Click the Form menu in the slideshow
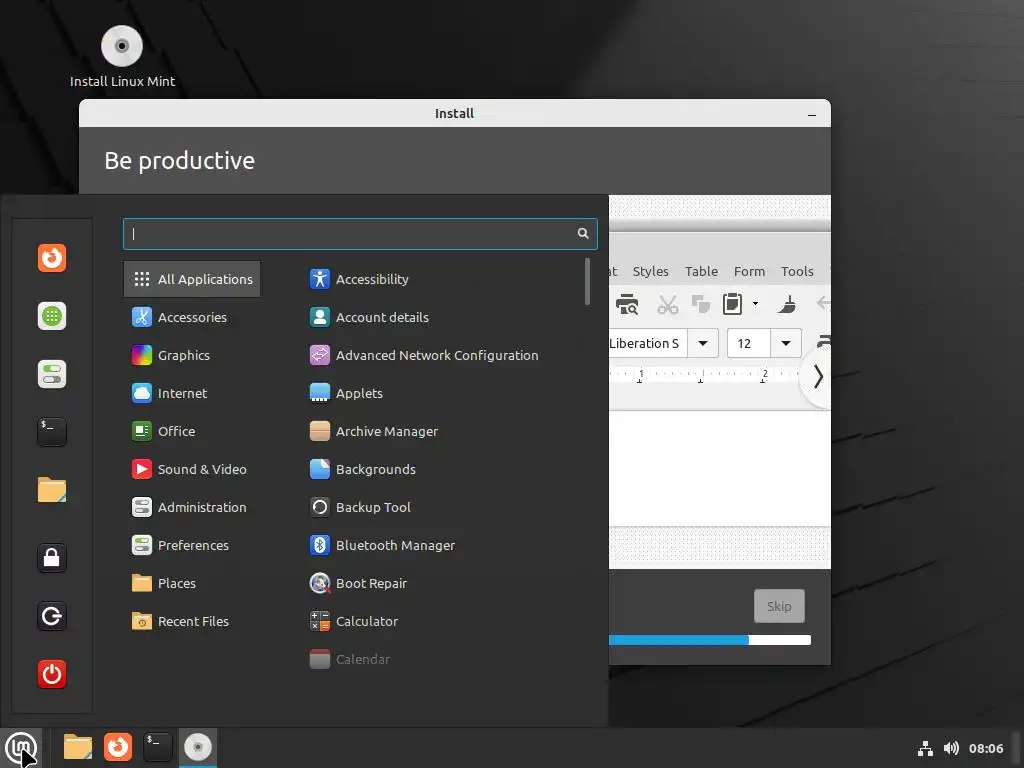This screenshot has height=768, width=1024. pos(749,271)
